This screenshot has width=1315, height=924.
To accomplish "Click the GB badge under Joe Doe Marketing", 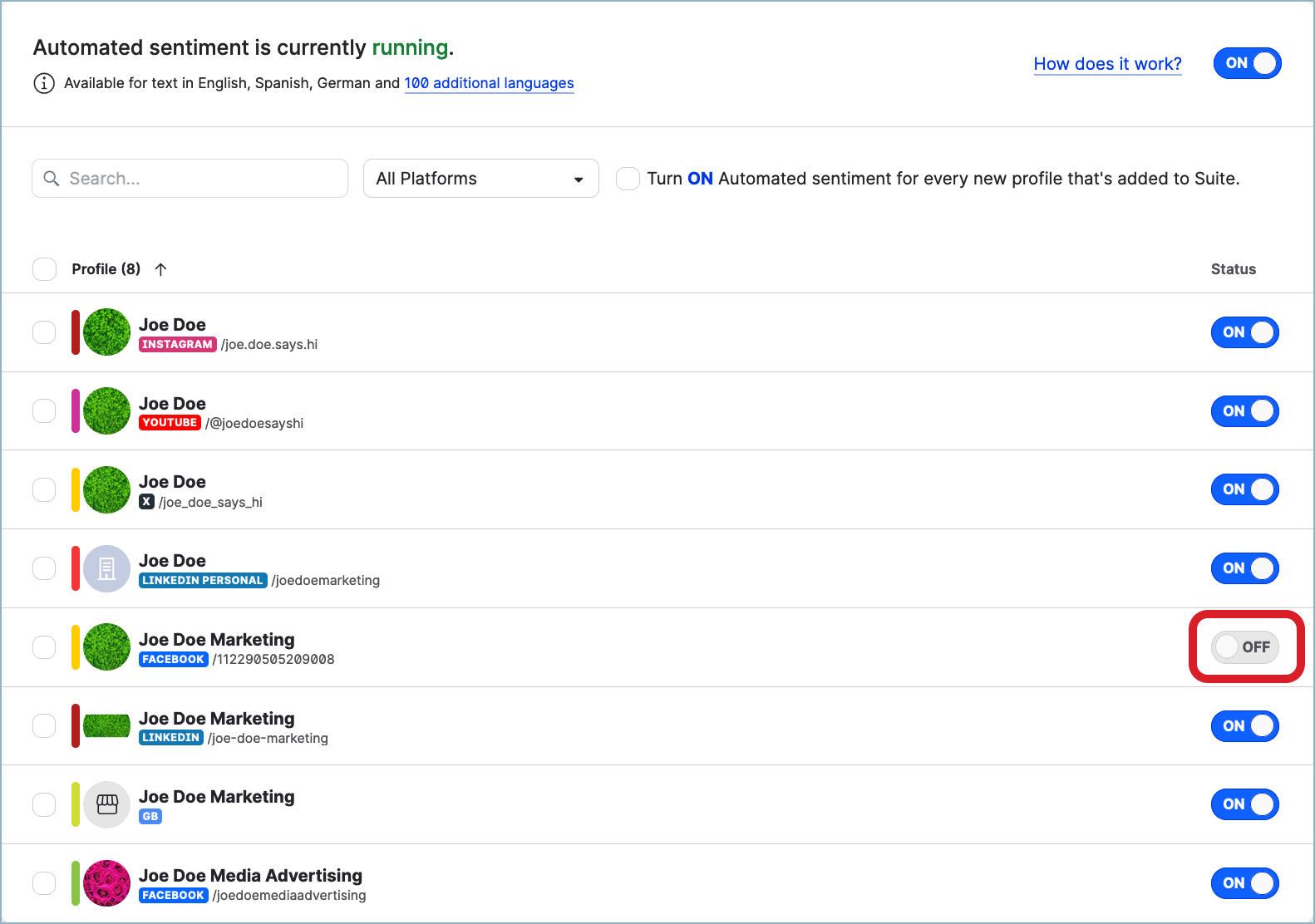I will [x=150, y=817].
